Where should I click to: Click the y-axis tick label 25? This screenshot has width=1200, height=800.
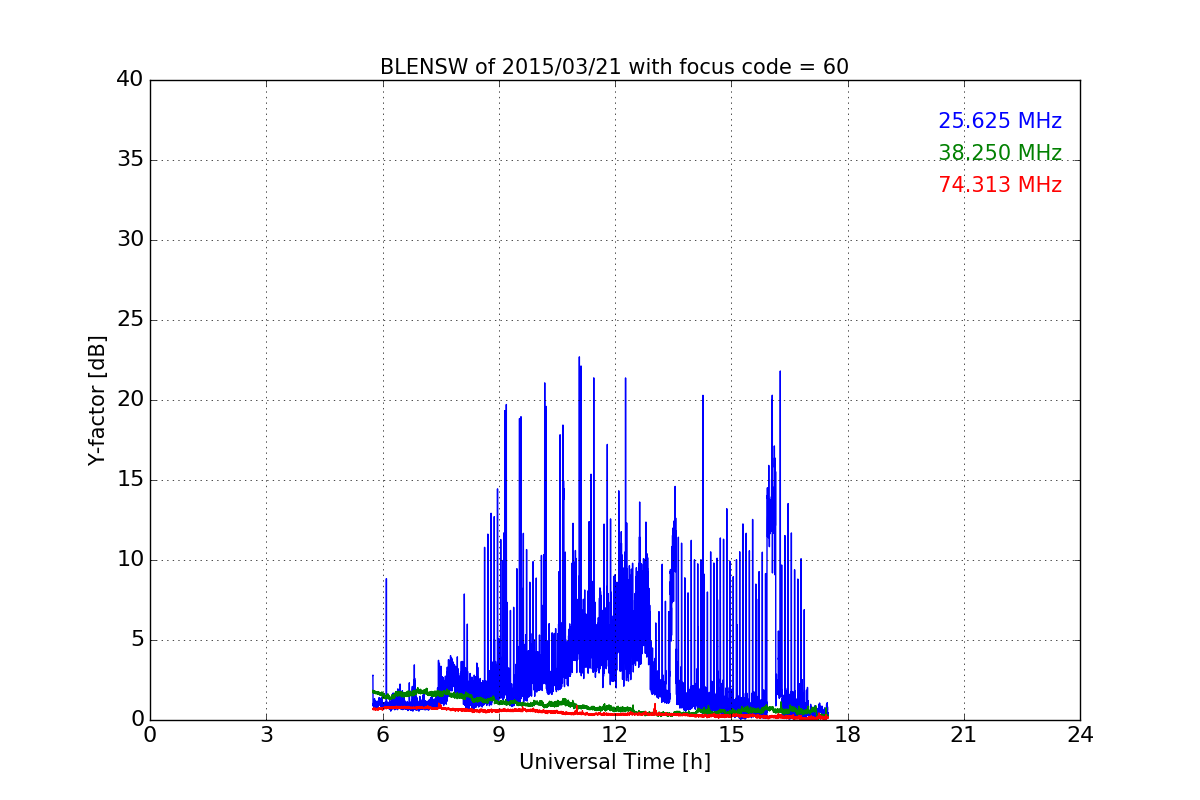point(129,319)
